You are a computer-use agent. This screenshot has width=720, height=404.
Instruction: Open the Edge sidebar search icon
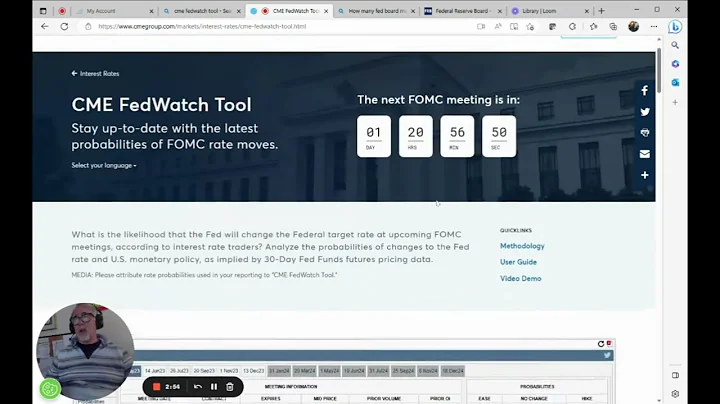pos(675,45)
